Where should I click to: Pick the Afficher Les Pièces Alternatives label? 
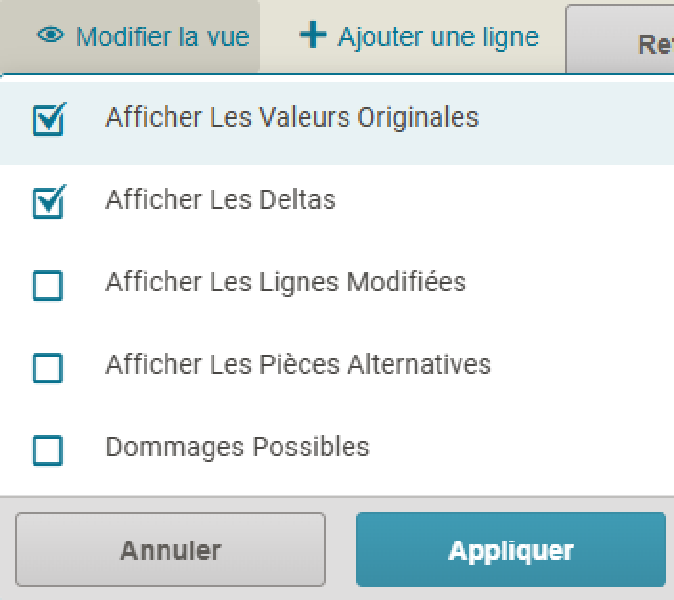pyautogui.click(x=298, y=364)
